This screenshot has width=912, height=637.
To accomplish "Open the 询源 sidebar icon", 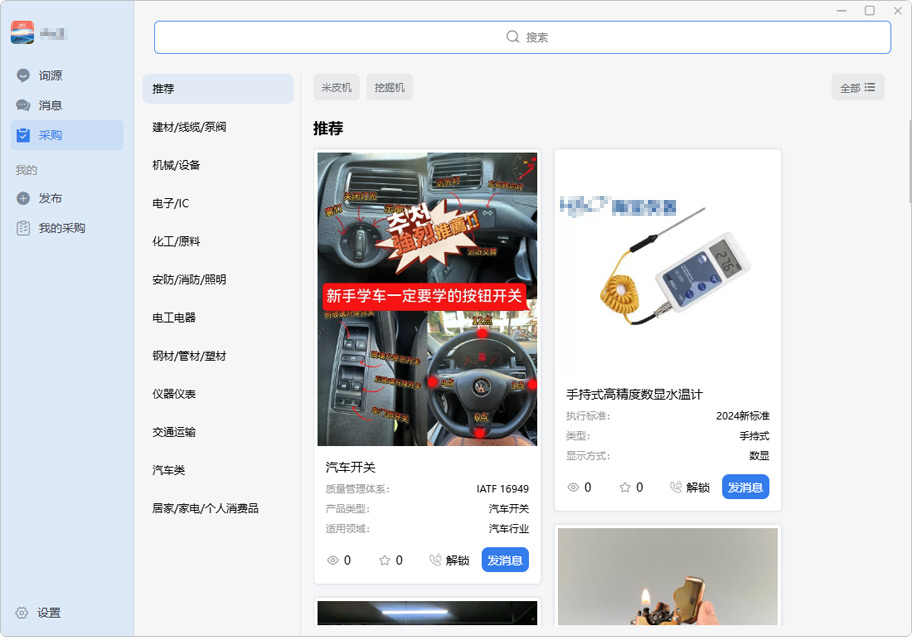I will (x=23, y=75).
